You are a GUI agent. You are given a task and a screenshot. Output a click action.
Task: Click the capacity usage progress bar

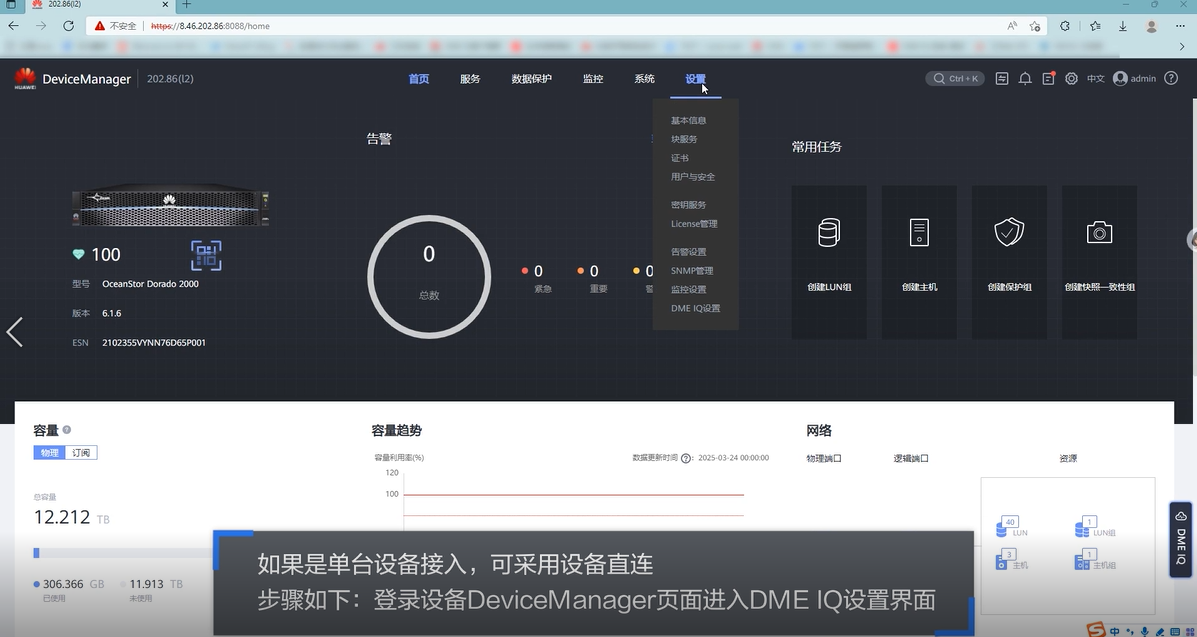click(x=122, y=552)
